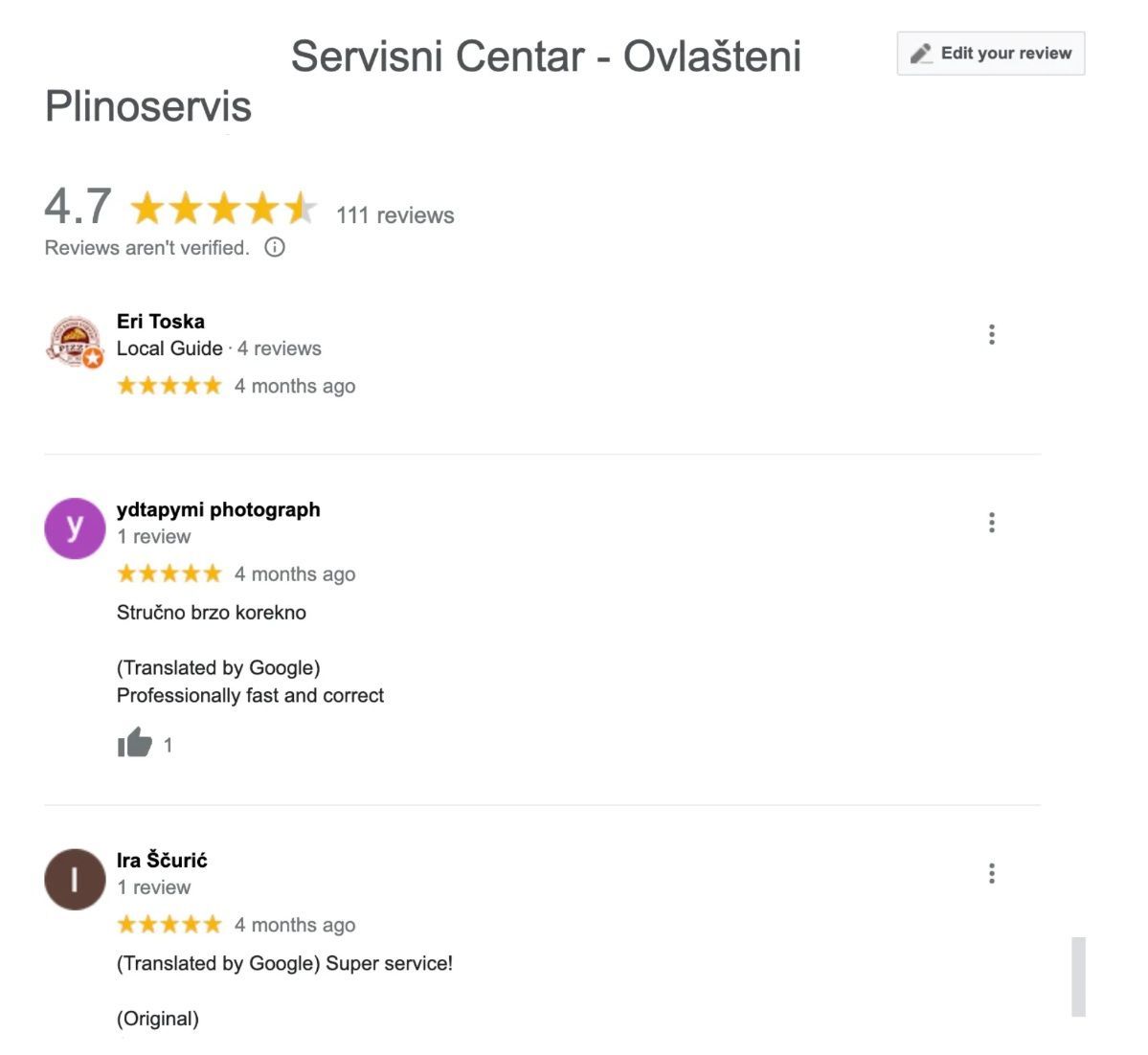
Task: Open ydtapymi photograph's profile name
Action: [x=218, y=509]
